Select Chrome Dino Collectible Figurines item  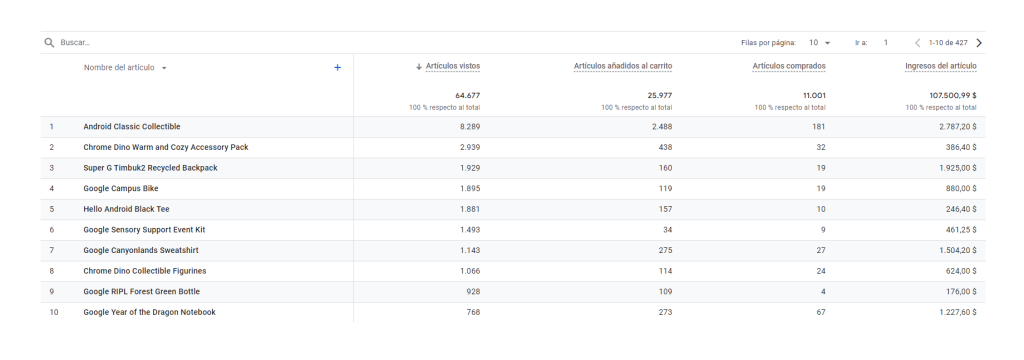[x=145, y=271]
